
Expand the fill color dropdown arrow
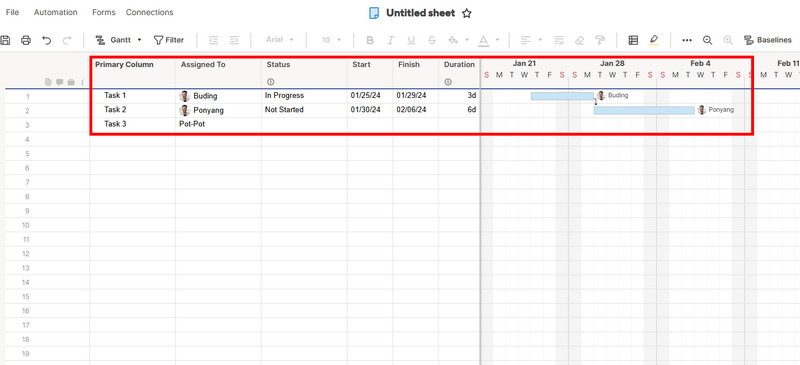point(466,40)
